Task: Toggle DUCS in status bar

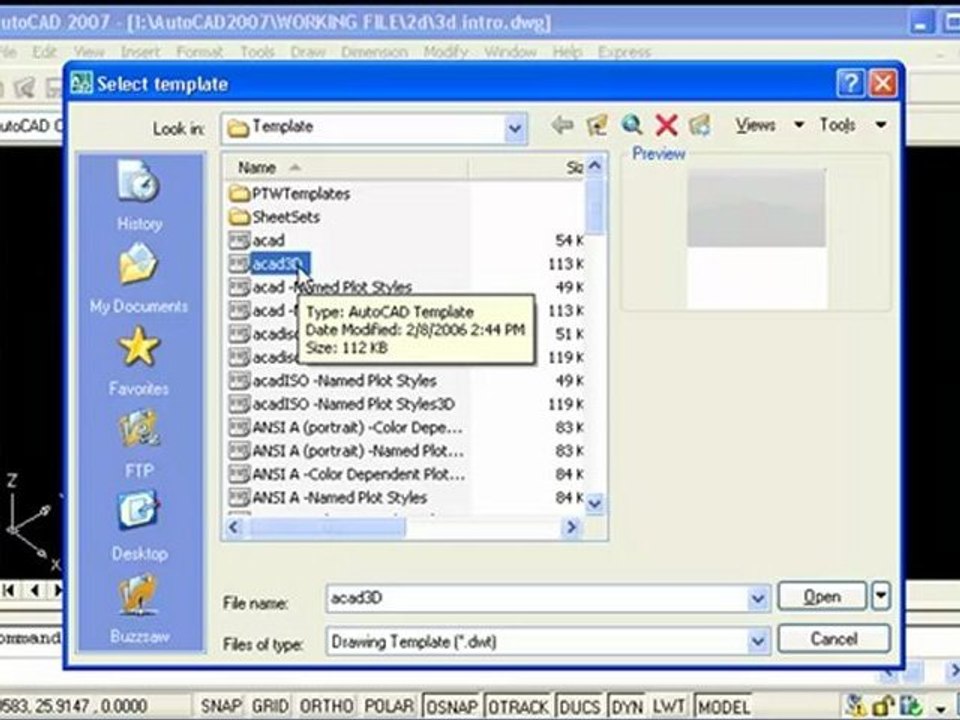Action: point(579,706)
